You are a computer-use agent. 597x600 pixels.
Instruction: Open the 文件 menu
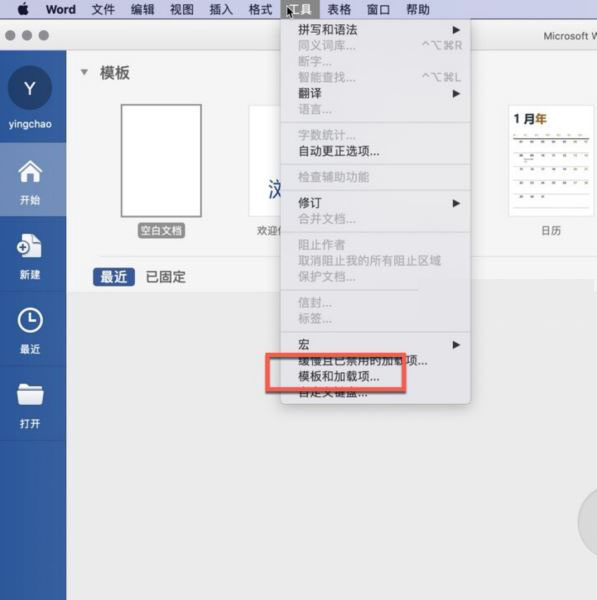pos(103,9)
